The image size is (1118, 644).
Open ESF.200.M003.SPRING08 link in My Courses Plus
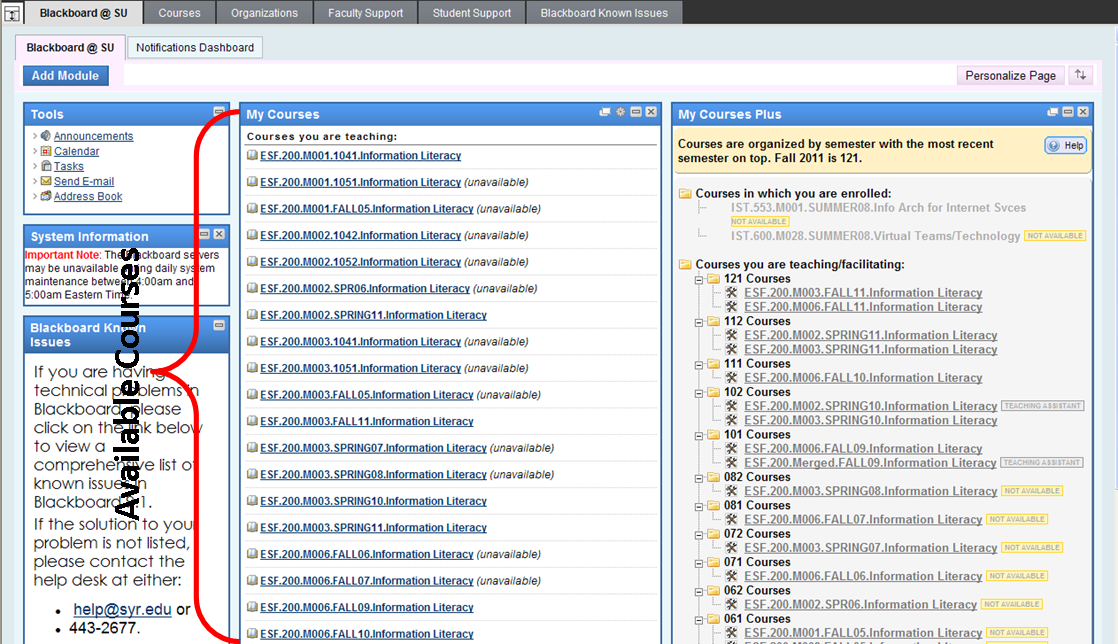click(x=871, y=491)
